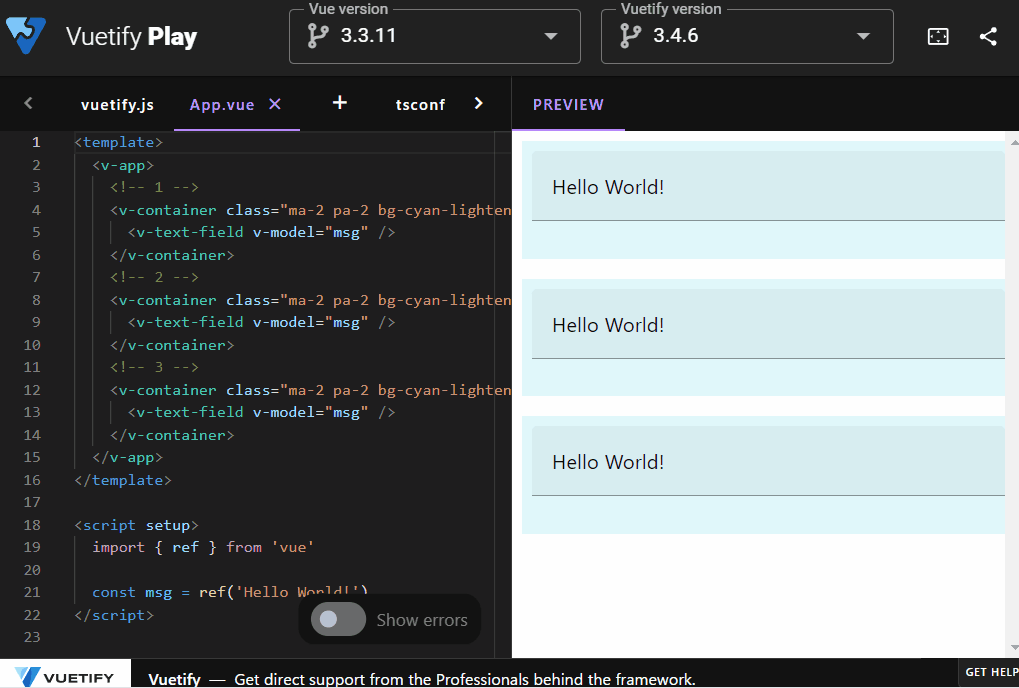
Task: Open the tsconf tab
Action: tap(420, 103)
